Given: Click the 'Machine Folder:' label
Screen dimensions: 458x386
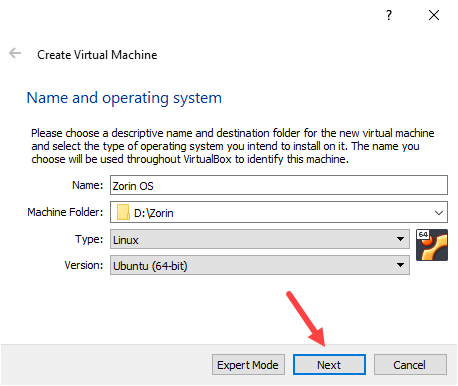Looking at the screenshot, I should 65,212.
